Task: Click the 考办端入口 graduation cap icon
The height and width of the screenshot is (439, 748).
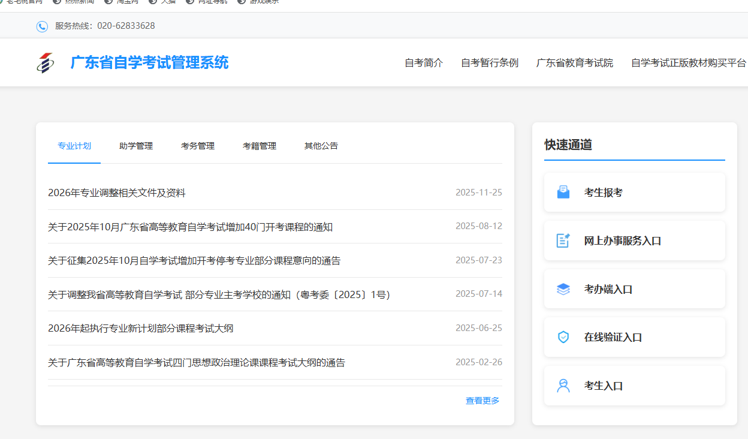Action: 563,289
